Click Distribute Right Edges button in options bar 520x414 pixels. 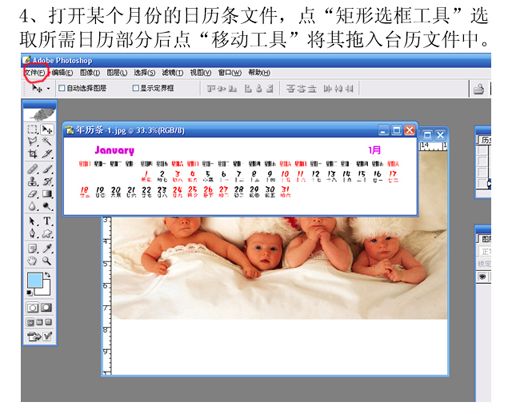349,89
